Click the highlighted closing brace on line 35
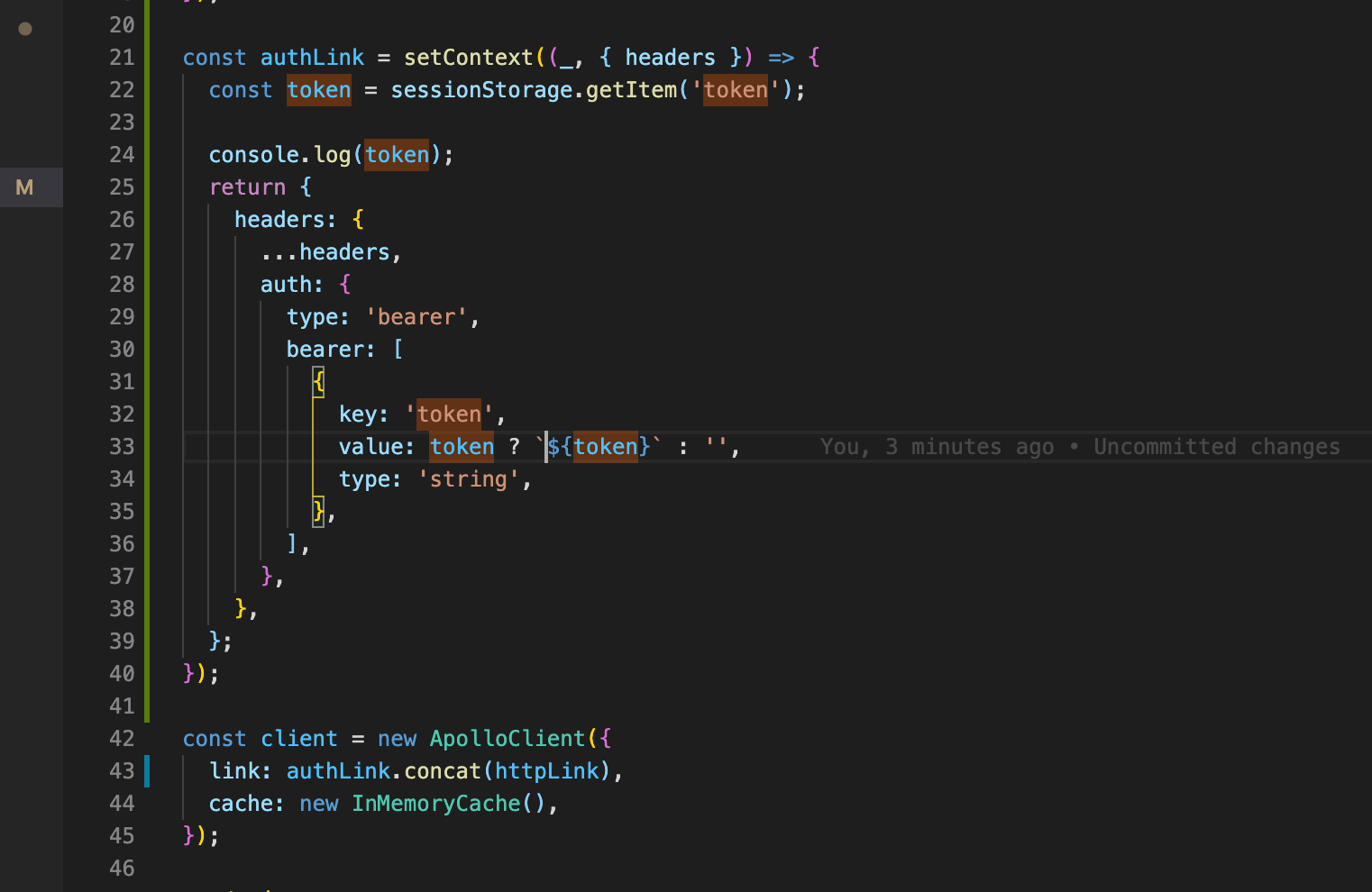 pyautogui.click(x=318, y=512)
